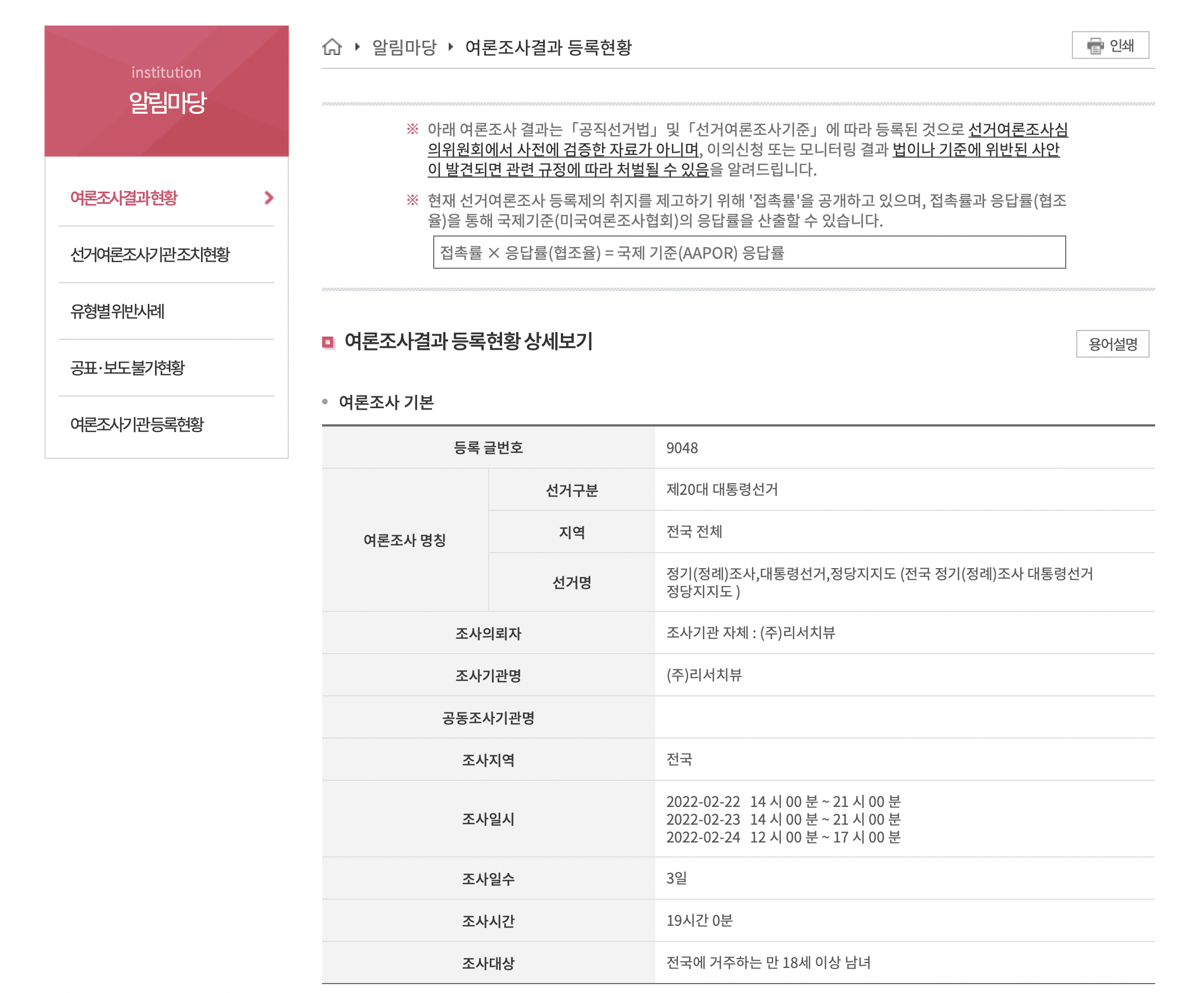Click the home icon in breadcrumb
The width and height of the screenshot is (1204, 993).
332,46
